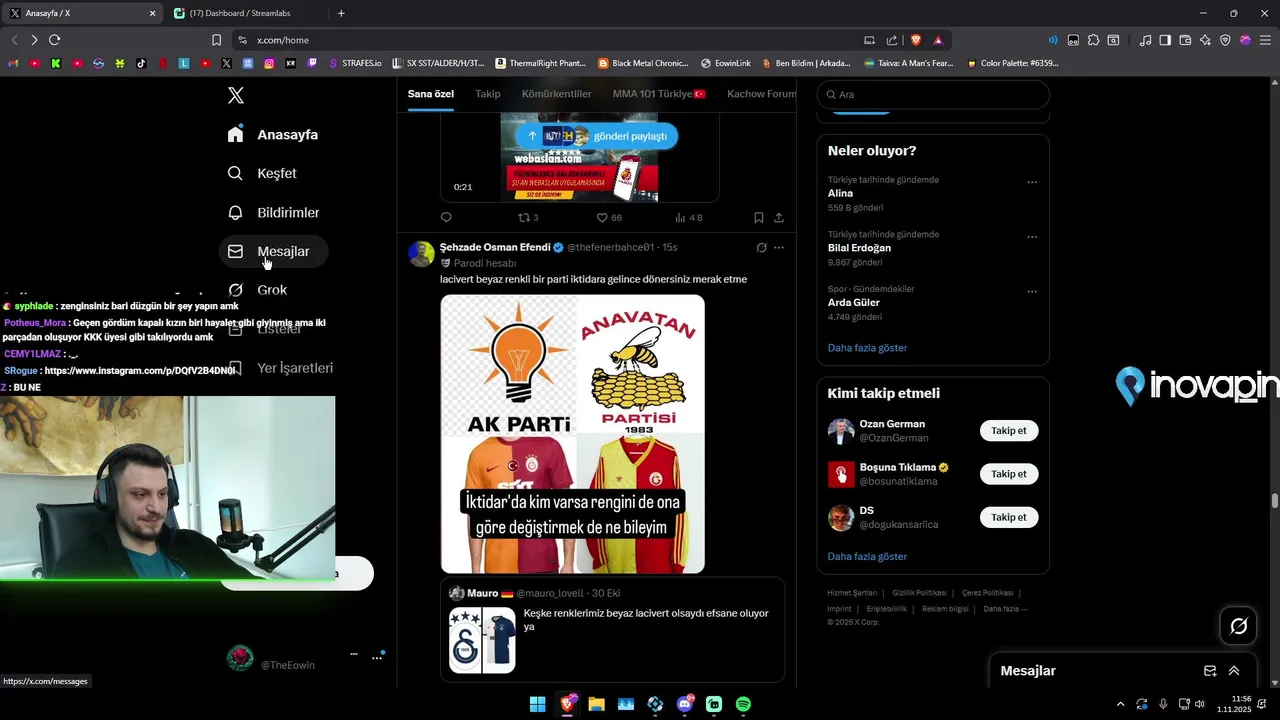Open more options on Şehzade Osman Efendi post
Viewport: 1280px width, 720px height.
[x=779, y=247]
